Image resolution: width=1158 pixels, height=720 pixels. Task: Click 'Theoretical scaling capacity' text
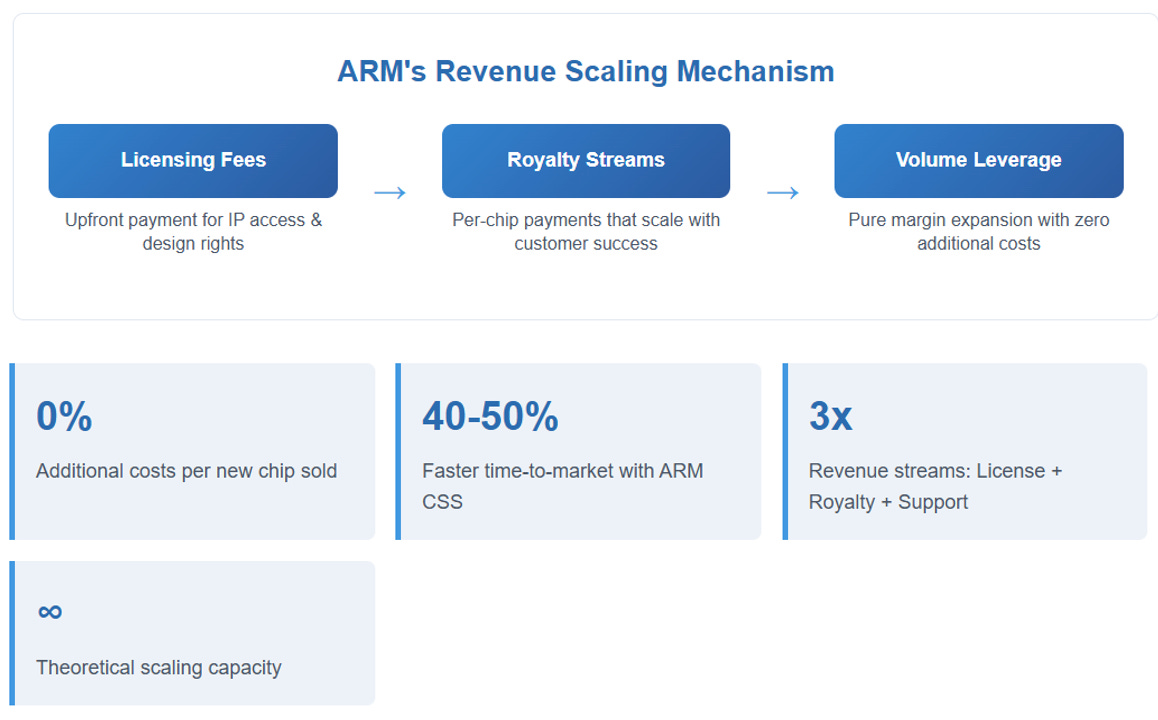(x=159, y=668)
